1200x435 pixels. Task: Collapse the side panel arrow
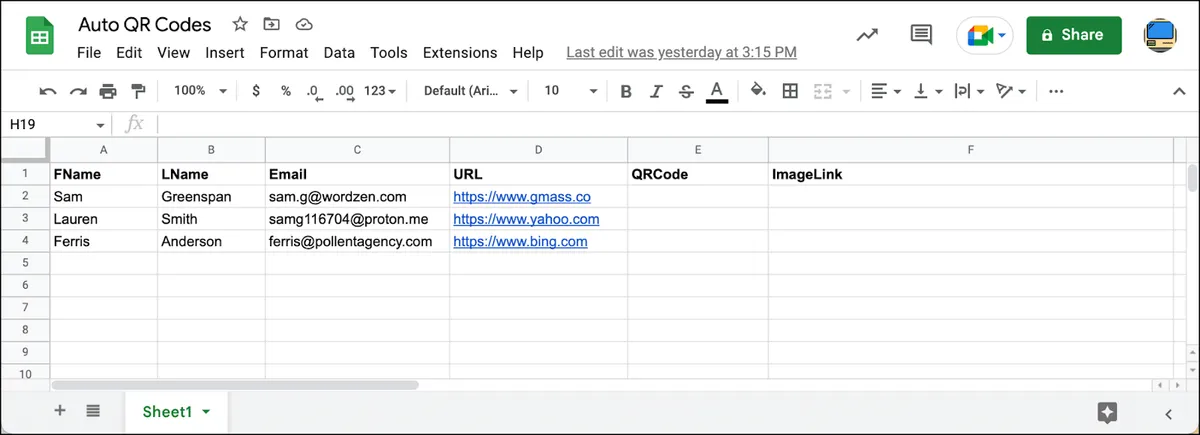(x=1168, y=413)
